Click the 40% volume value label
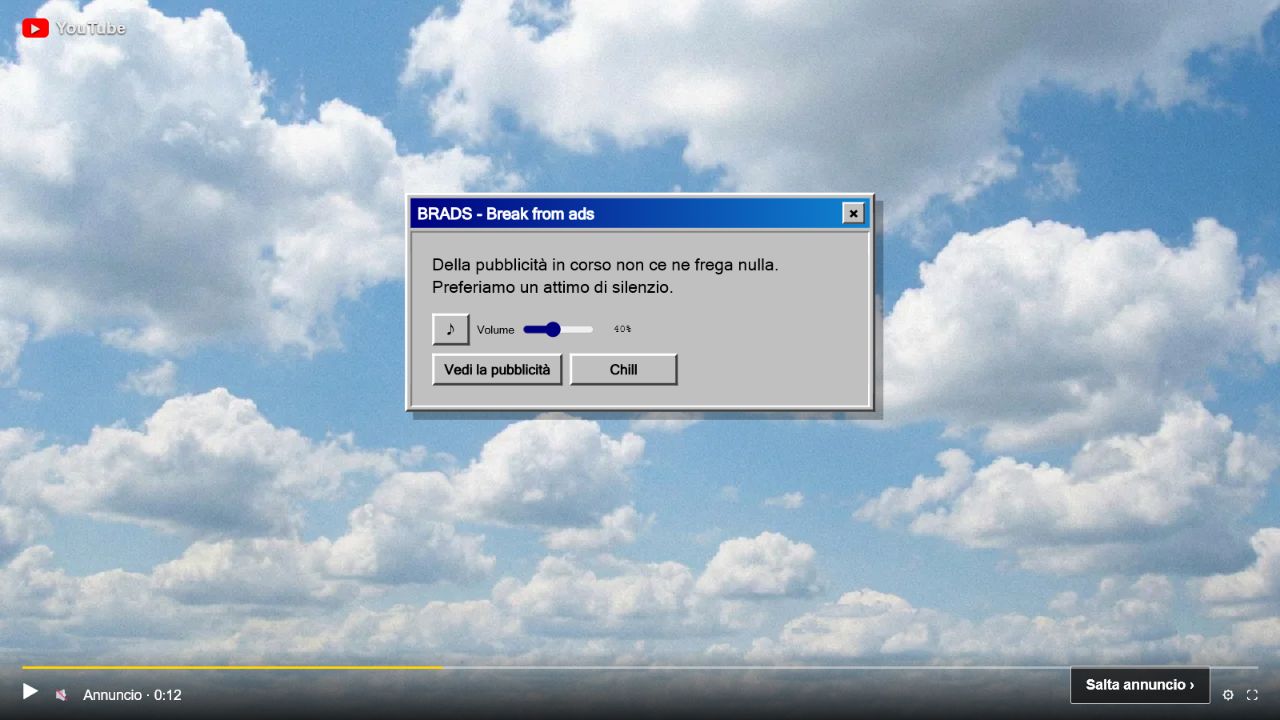 coord(622,329)
